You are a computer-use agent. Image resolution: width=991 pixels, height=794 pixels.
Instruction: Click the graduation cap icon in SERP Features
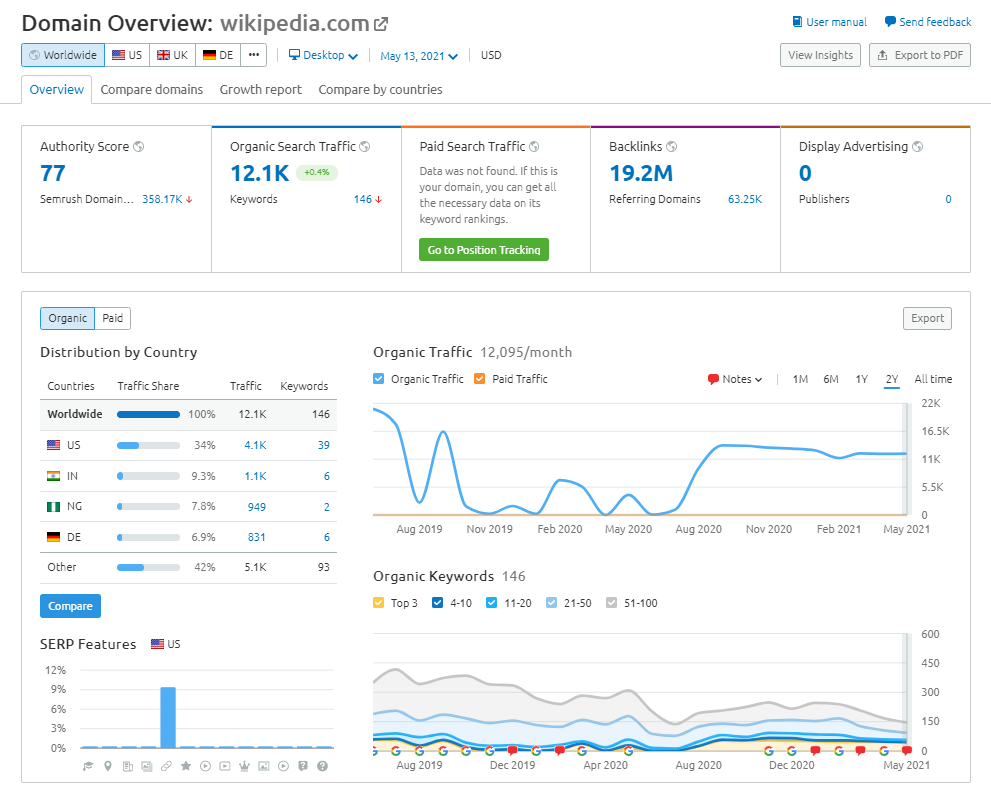(x=88, y=766)
